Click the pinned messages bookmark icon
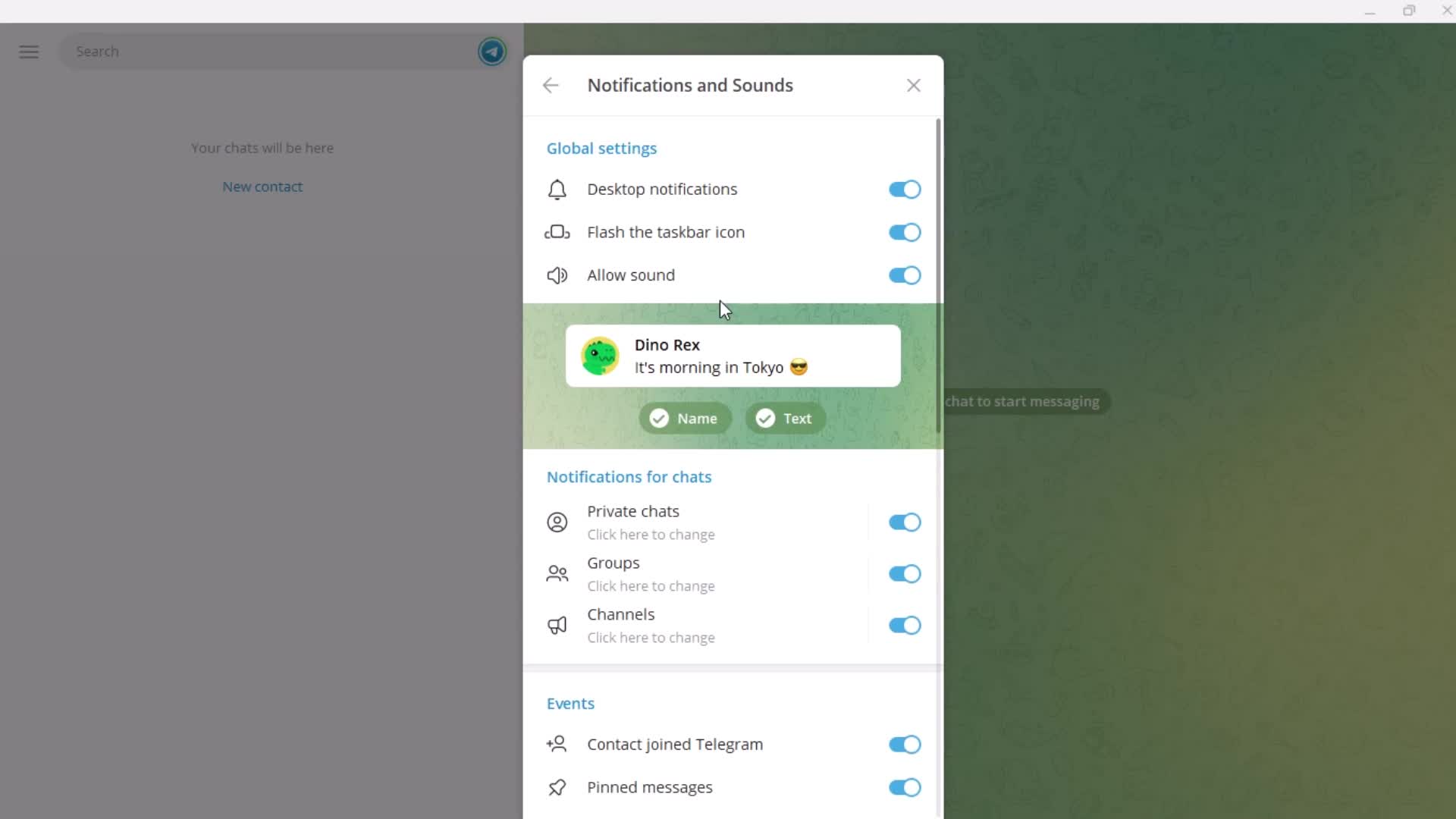The image size is (1456, 819). point(557,787)
